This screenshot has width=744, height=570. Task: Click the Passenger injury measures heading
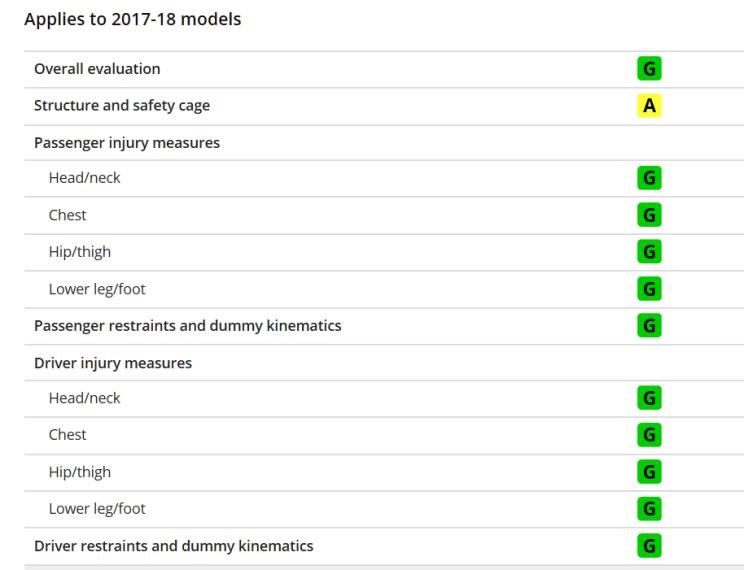coord(127,143)
